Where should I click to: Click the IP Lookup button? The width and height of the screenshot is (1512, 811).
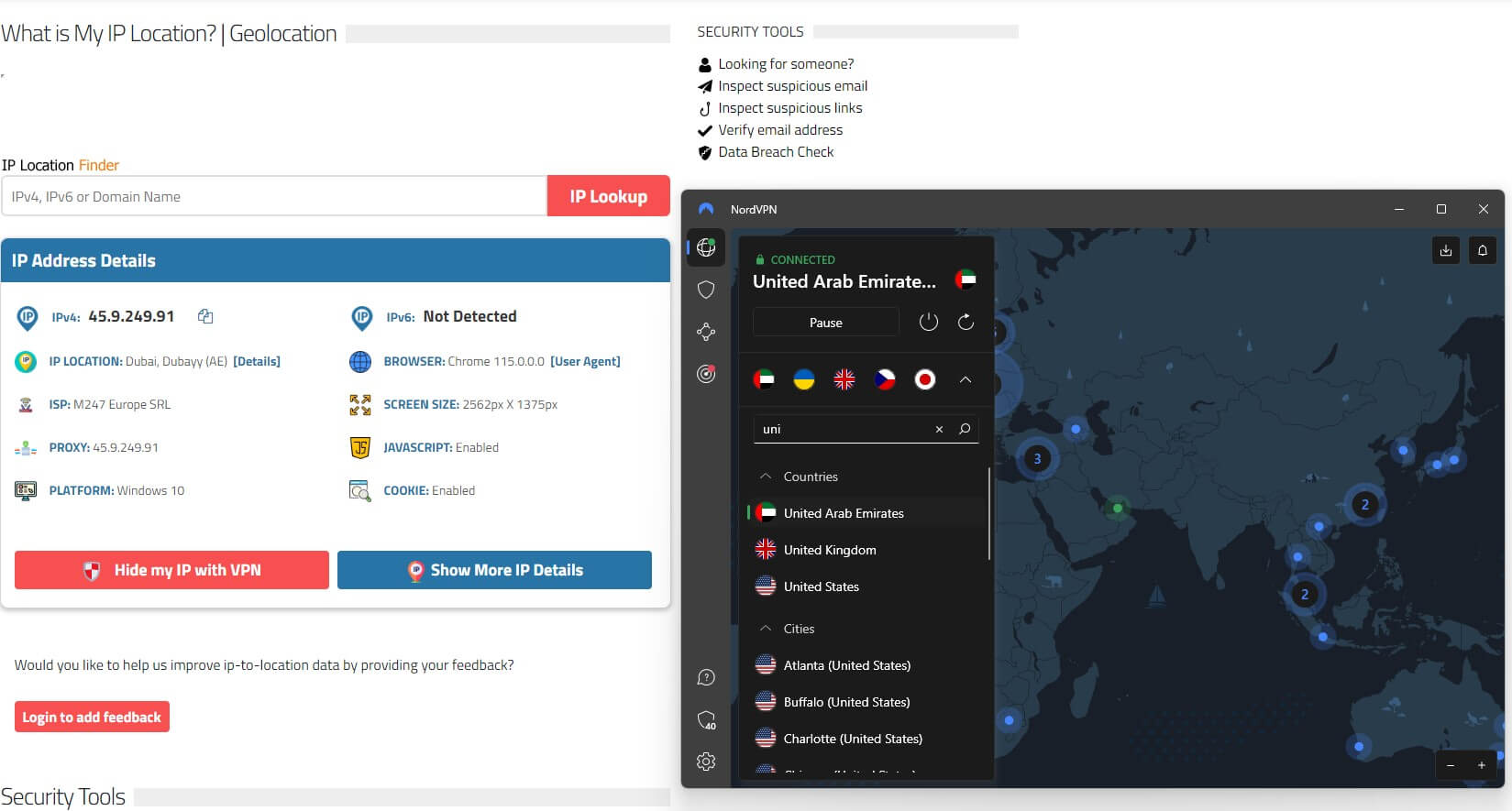click(x=609, y=196)
